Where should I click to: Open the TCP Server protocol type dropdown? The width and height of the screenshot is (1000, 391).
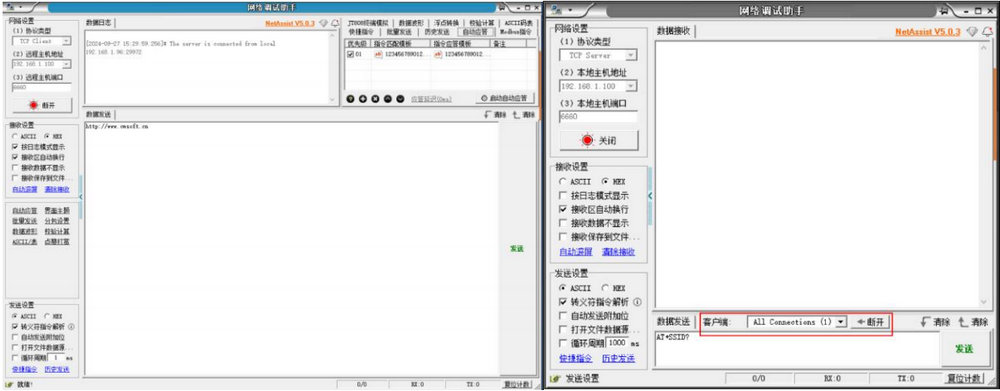pyautogui.click(x=631, y=55)
